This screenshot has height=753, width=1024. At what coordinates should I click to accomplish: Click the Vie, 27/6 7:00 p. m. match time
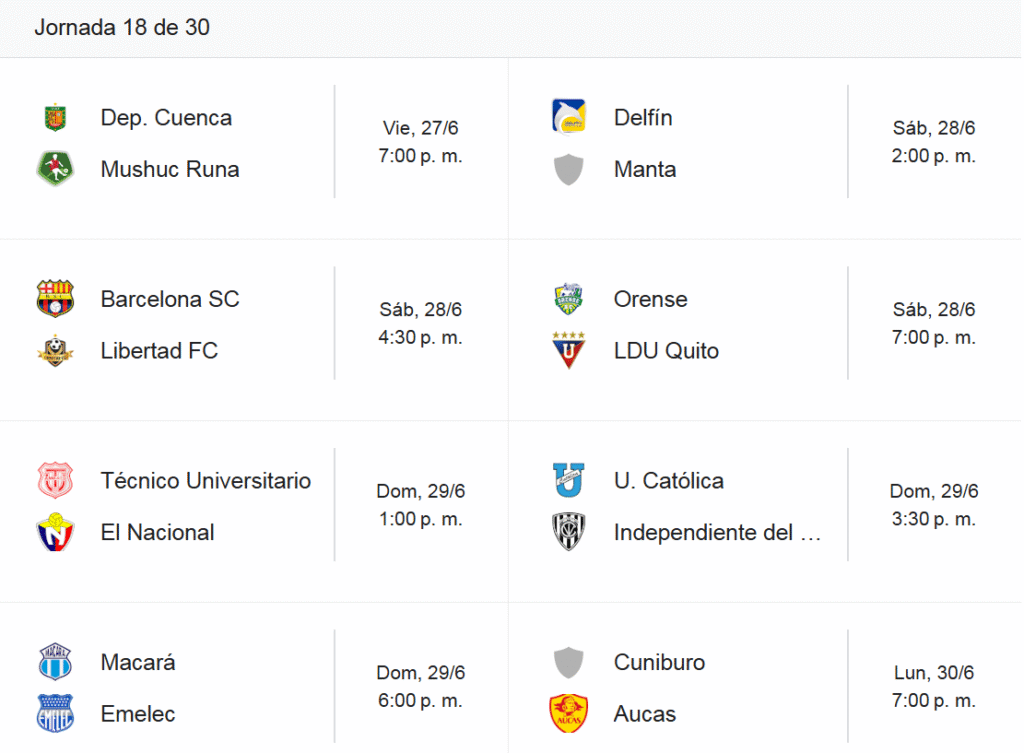(421, 142)
